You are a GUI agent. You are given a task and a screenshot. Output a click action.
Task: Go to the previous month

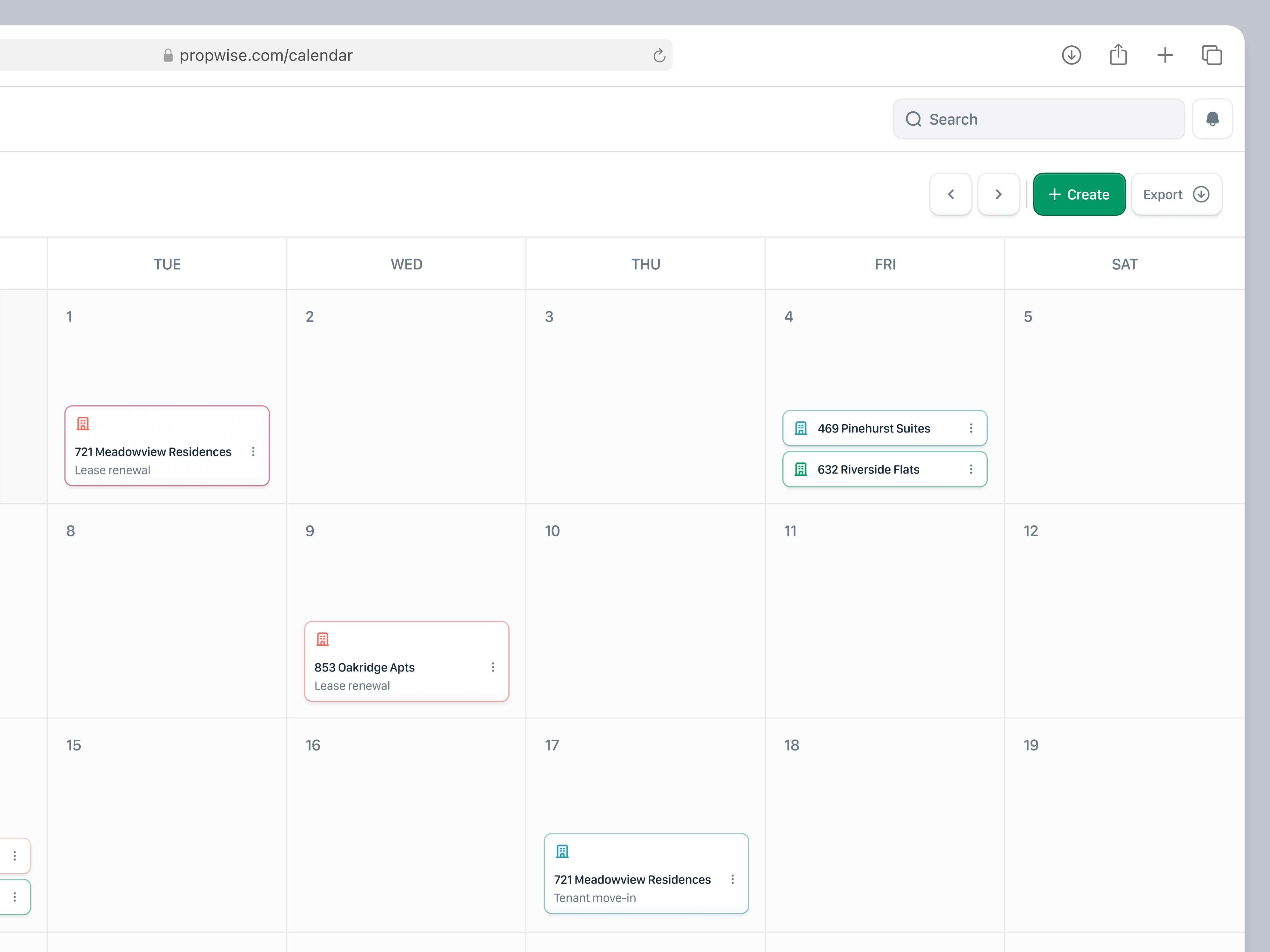pos(951,195)
